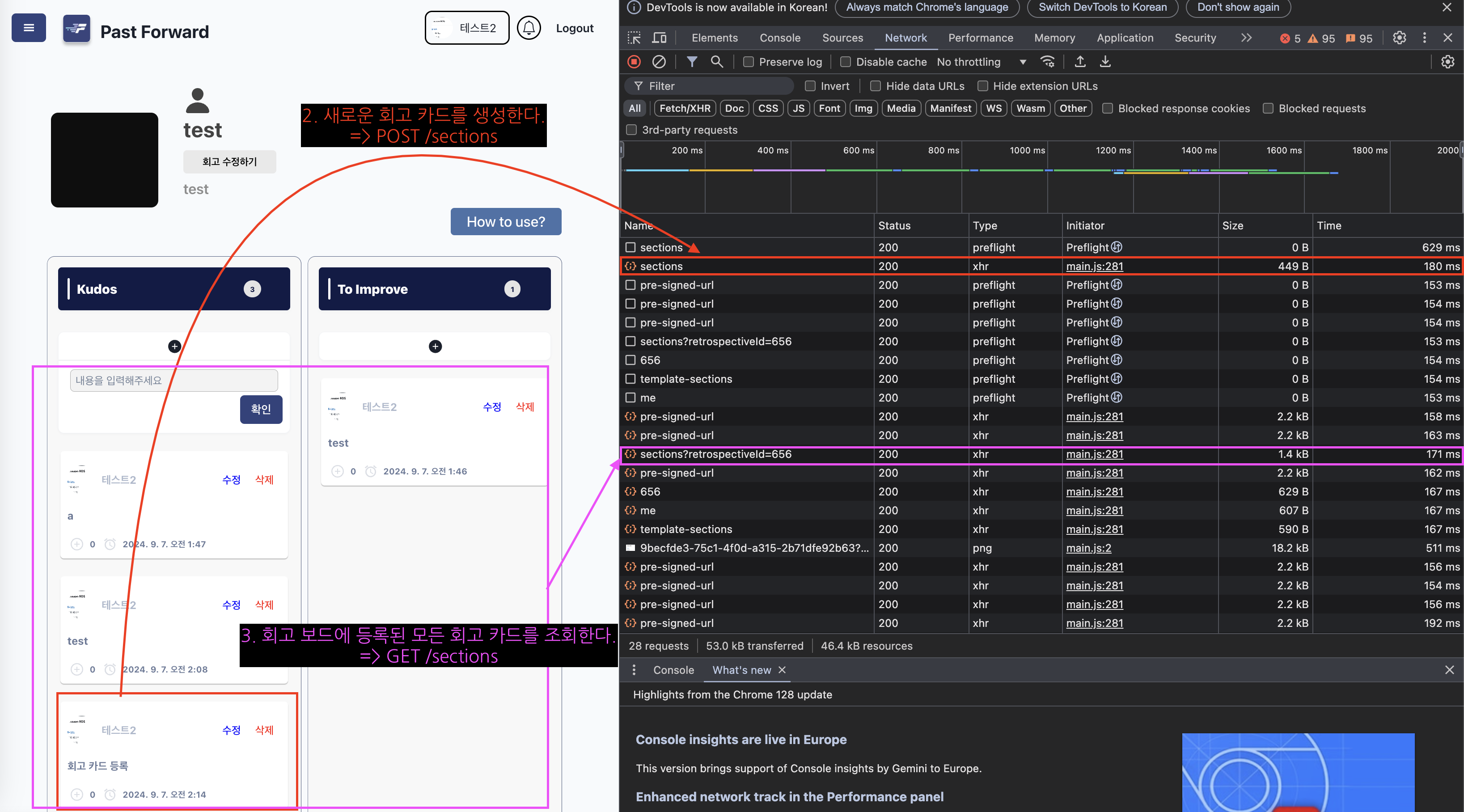
Task: Toggle the device toolbar icon
Action: [x=659, y=38]
